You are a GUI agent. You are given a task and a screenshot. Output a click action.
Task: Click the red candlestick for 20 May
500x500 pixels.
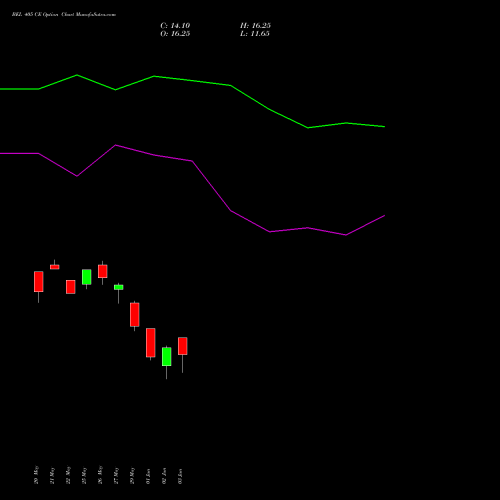coord(39,282)
